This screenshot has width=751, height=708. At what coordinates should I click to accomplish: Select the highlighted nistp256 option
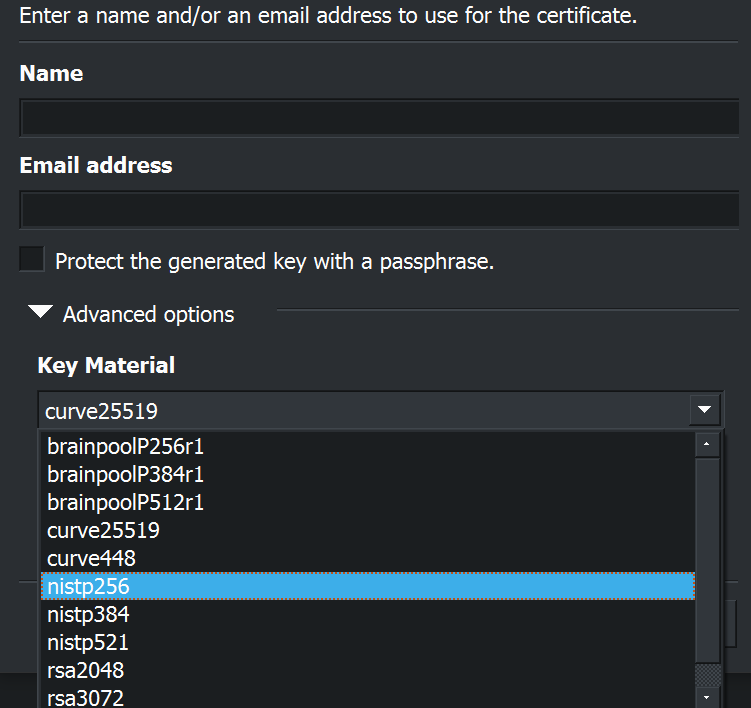click(88, 586)
